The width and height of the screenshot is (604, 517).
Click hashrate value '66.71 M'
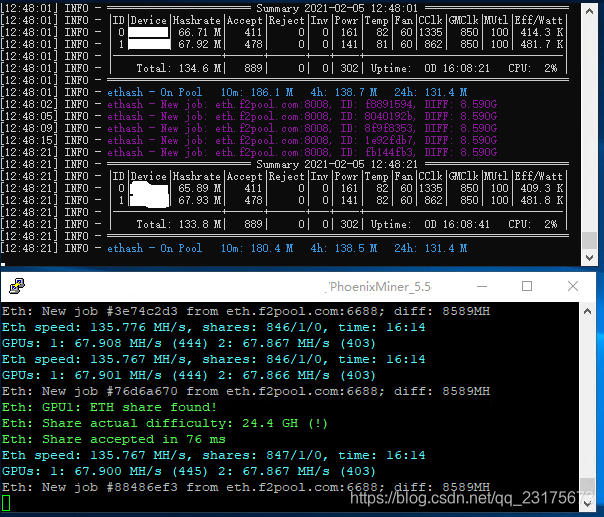[x=200, y=32]
